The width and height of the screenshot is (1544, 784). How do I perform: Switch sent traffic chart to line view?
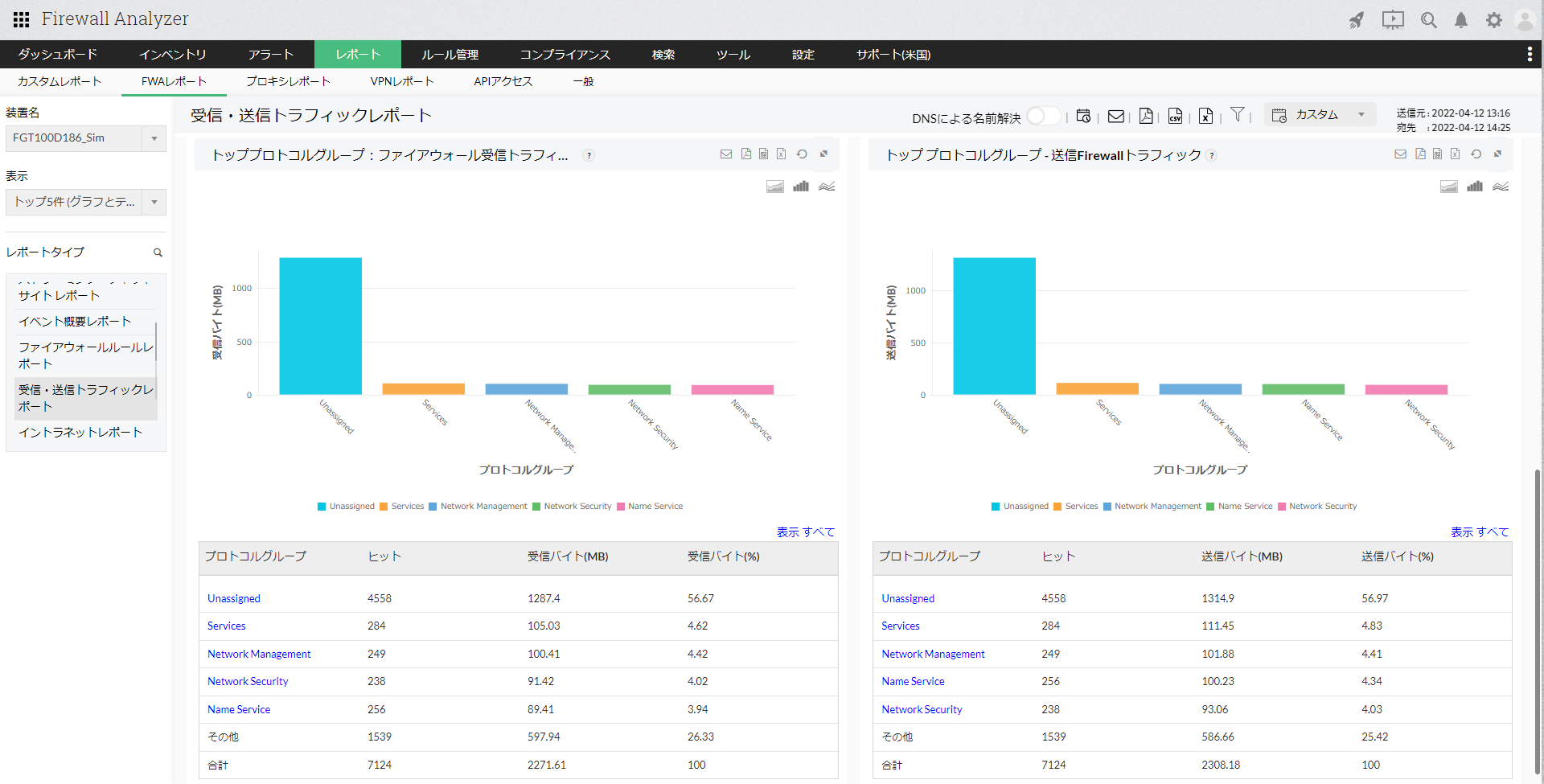click(x=1501, y=187)
